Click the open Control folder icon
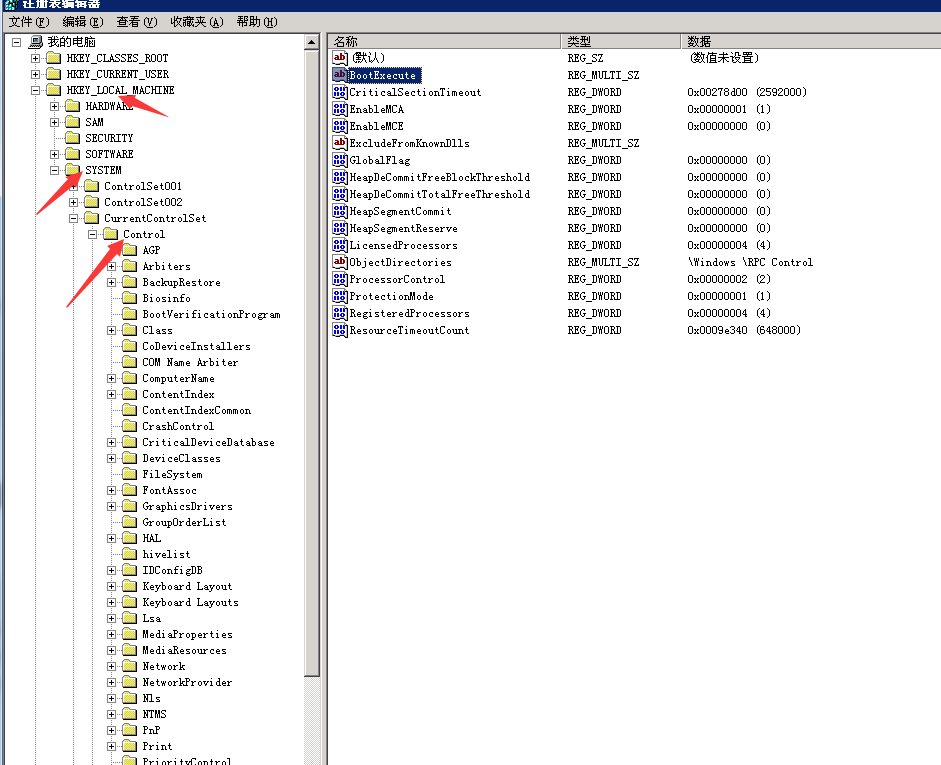Screen dimensions: 941x765 coord(111,234)
